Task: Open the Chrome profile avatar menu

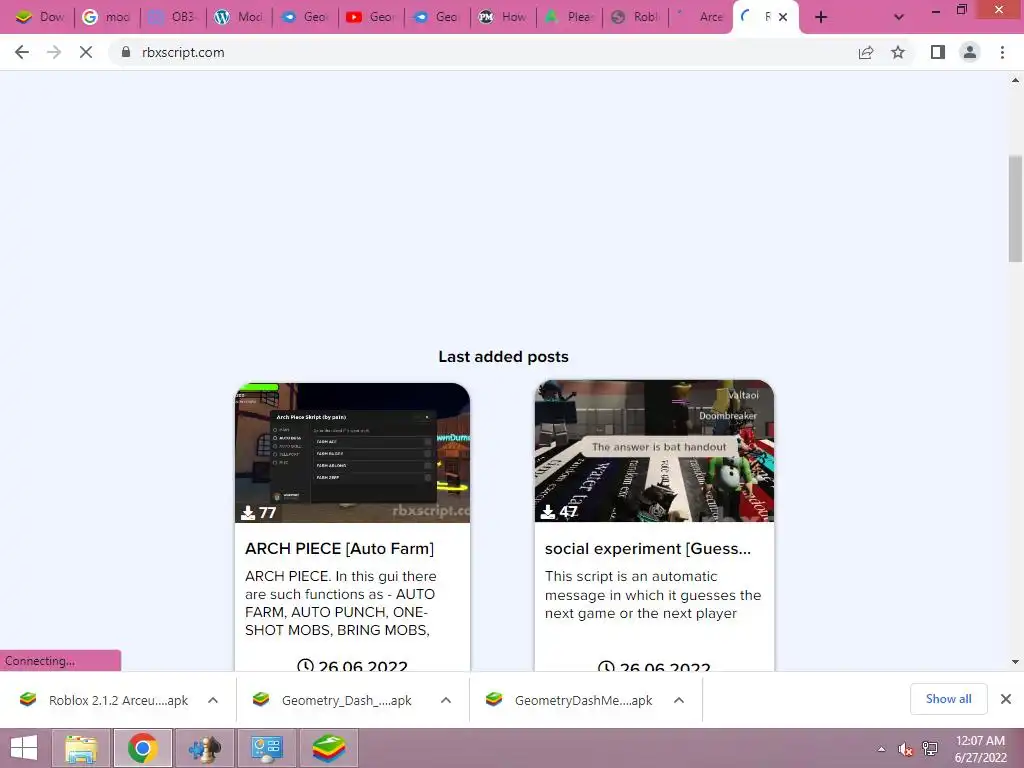Action: [x=970, y=52]
